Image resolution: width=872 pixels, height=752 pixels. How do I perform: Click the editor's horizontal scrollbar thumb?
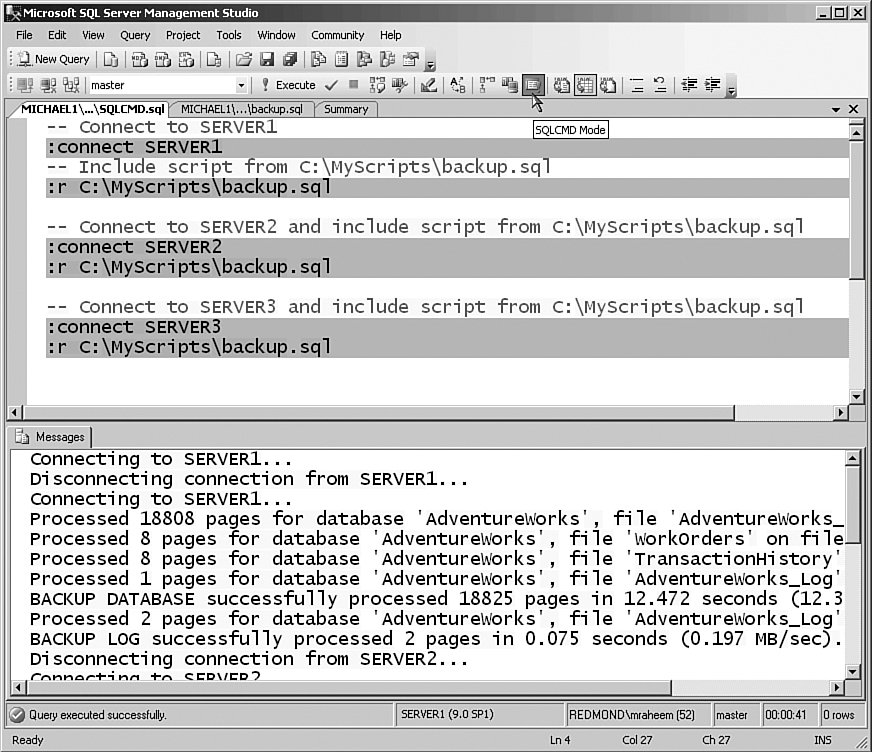coord(379,413)
